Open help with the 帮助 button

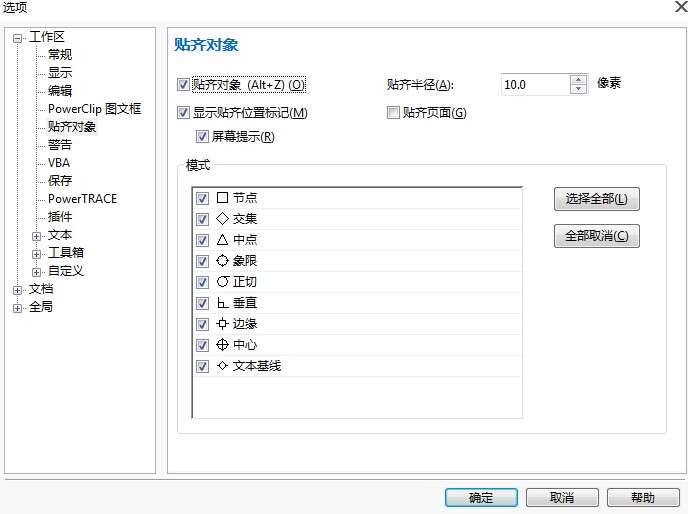click(643, 497)
